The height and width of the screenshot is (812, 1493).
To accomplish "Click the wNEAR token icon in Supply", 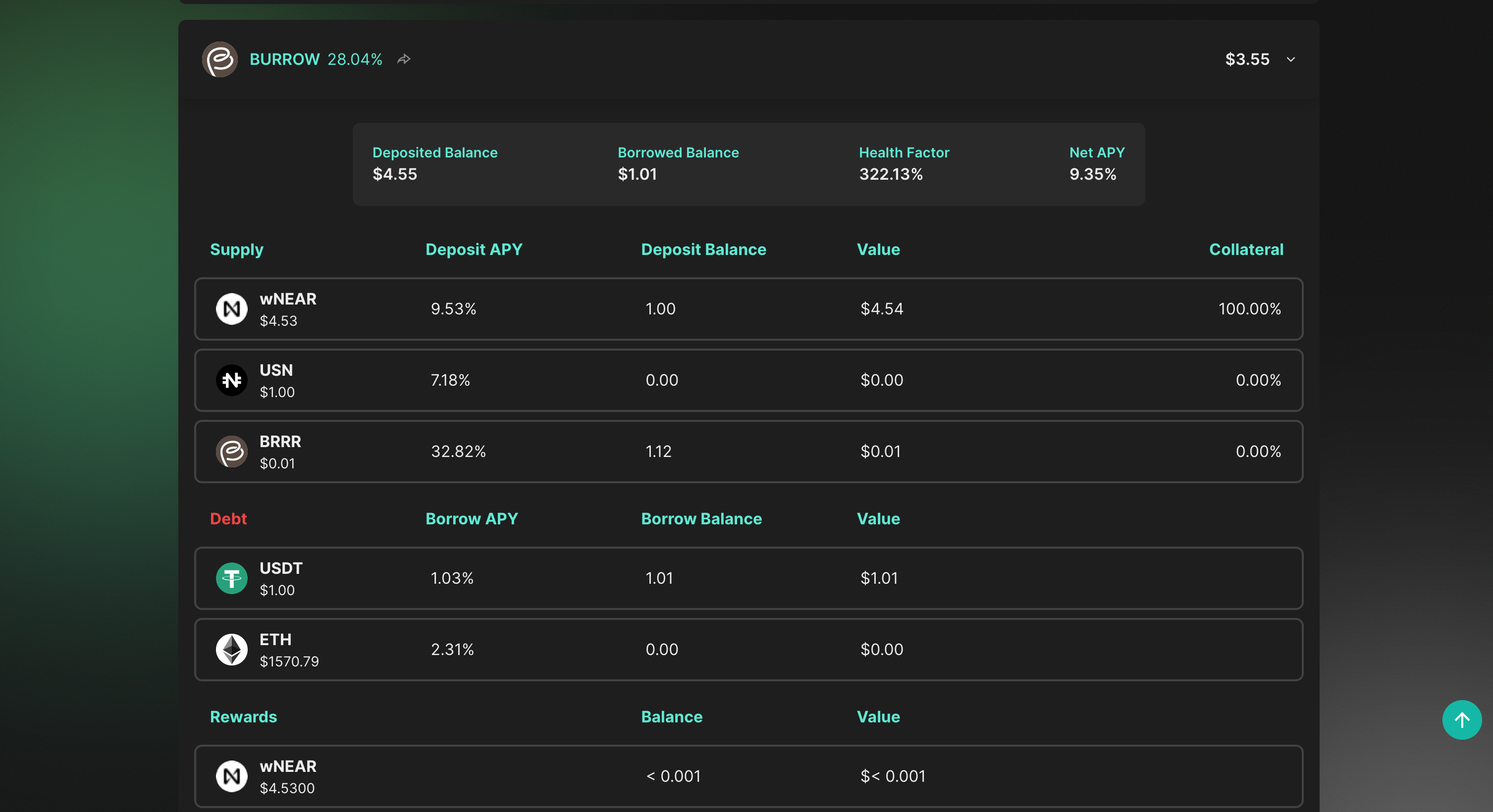I will [231, 308].
